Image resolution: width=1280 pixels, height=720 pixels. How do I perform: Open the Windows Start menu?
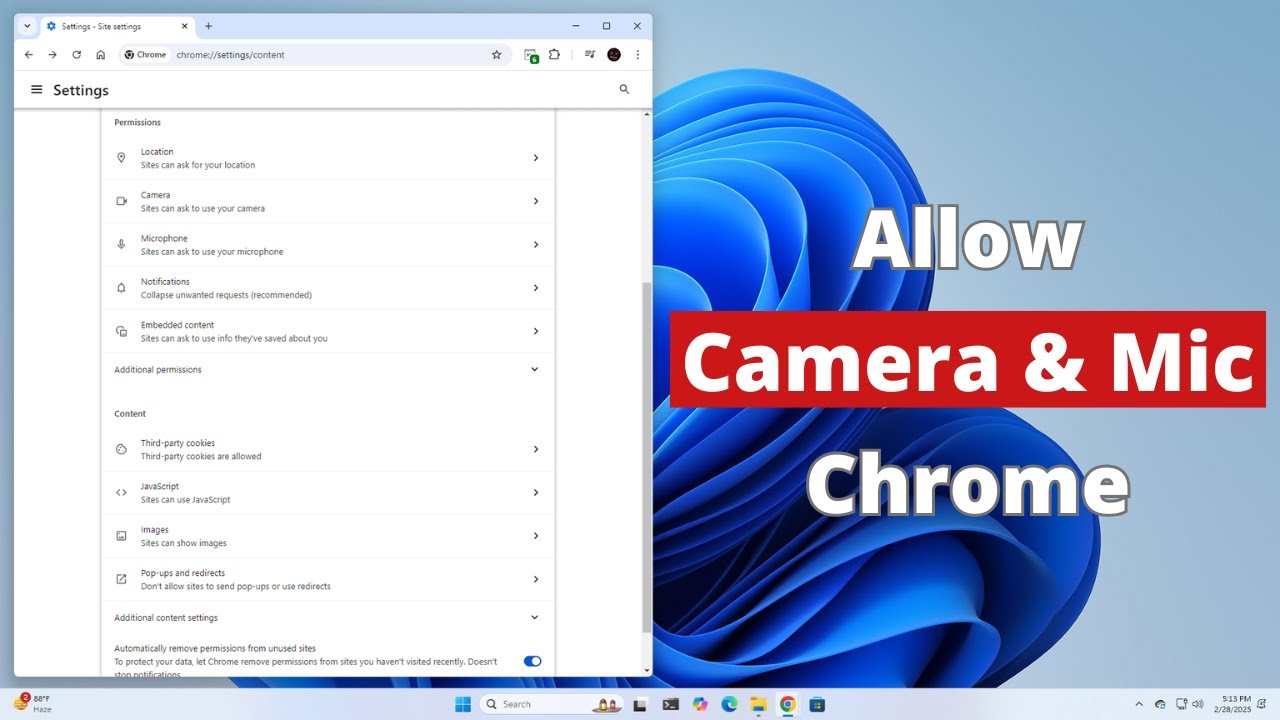click(x=463, y=704)
